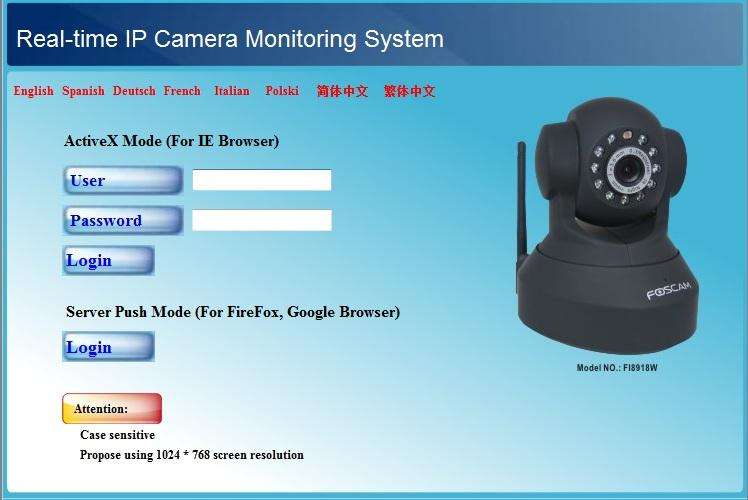
Task: Switch language to English
Action: point(33,91)
